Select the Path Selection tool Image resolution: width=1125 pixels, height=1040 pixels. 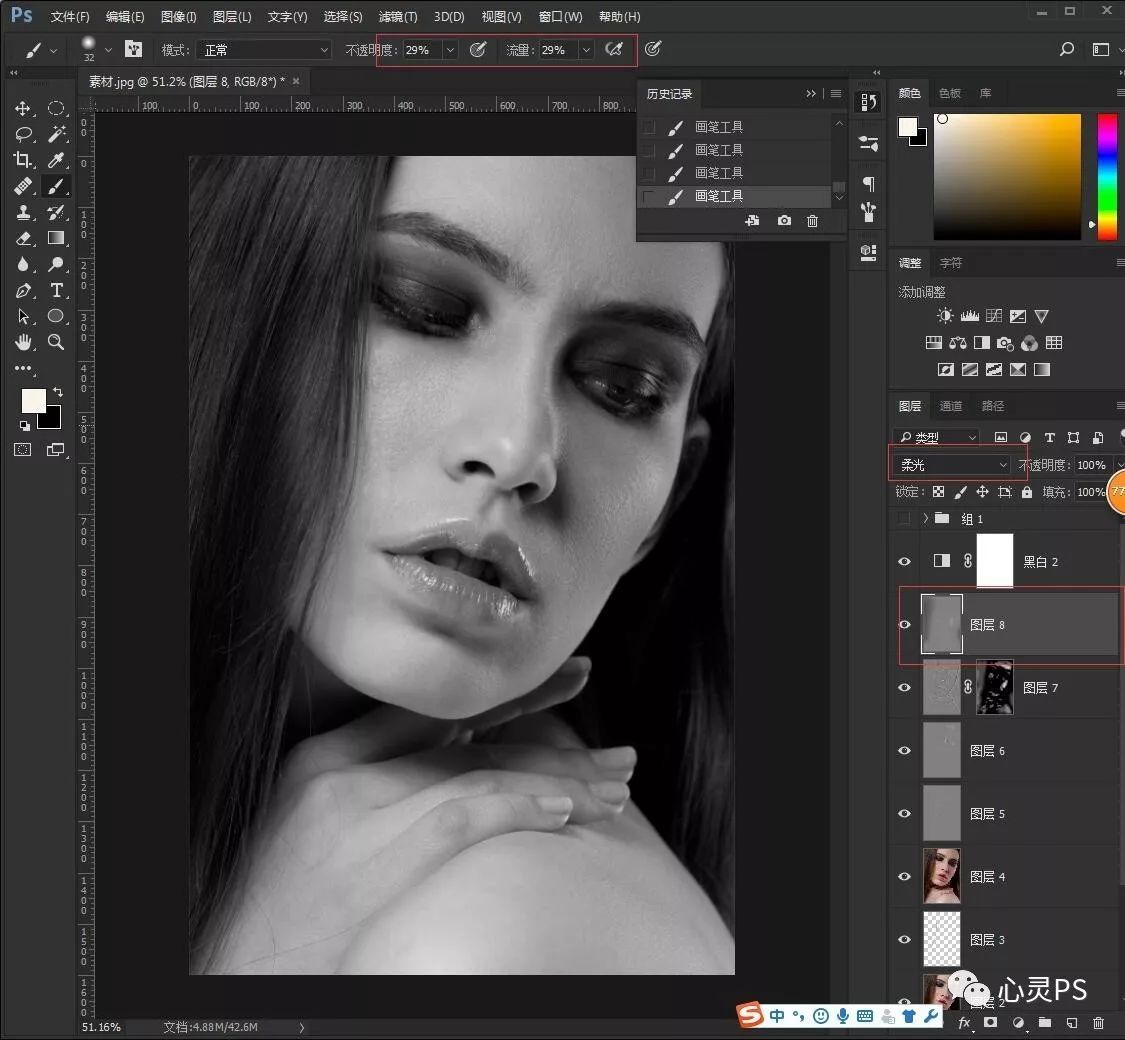(x=23, y=316)
